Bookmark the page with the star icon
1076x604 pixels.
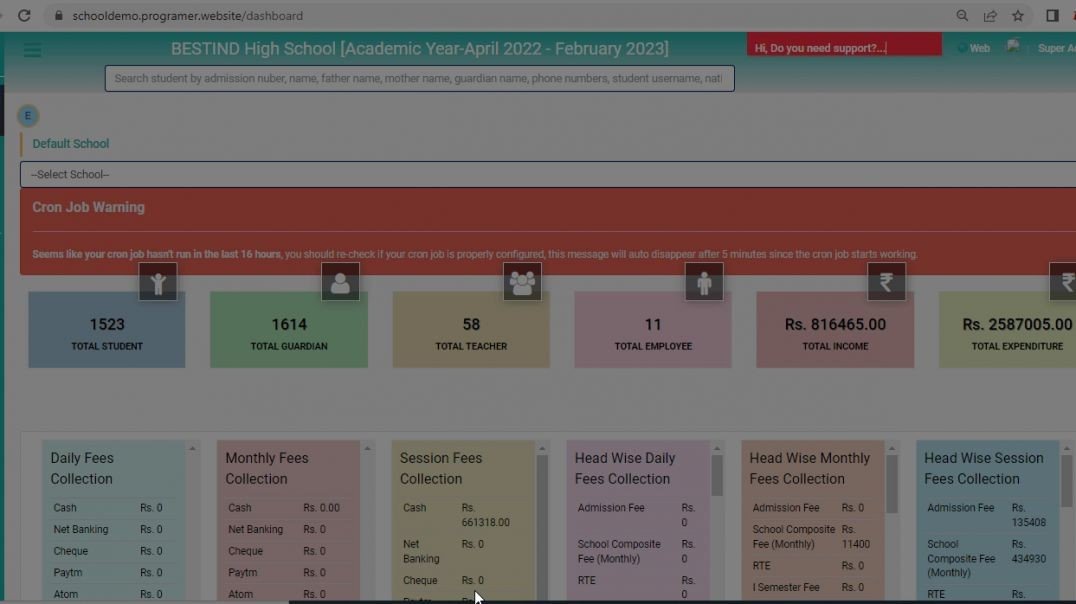click(1017, 15)
